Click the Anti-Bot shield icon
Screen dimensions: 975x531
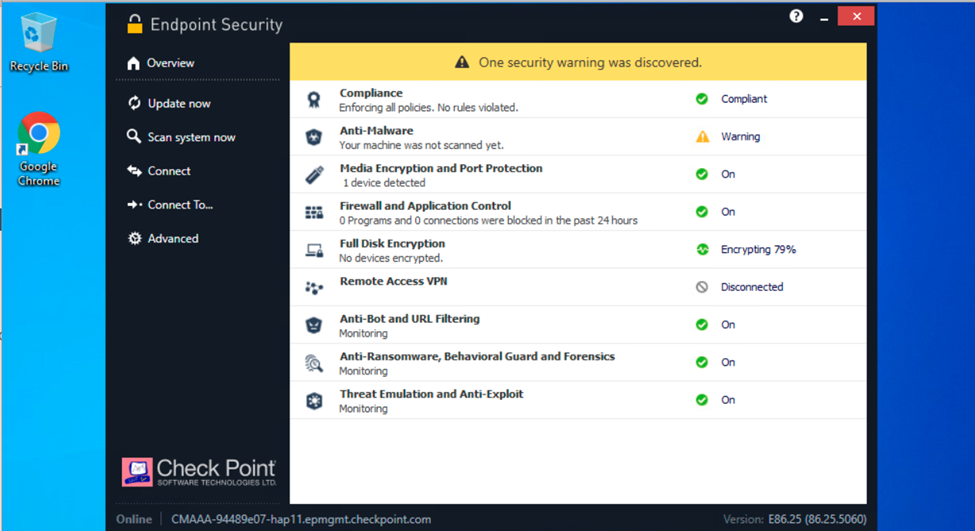pos(314,325)
